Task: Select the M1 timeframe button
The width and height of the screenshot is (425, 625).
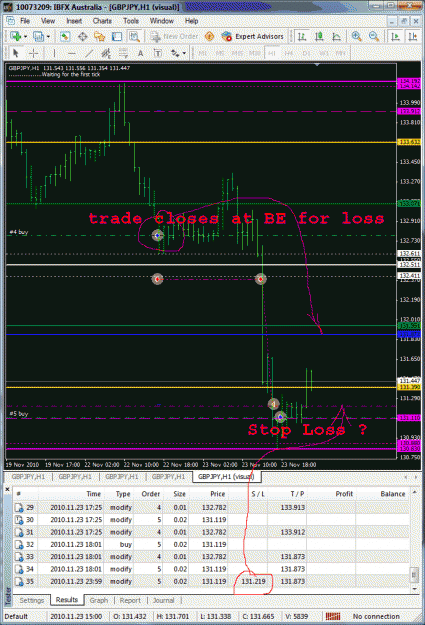Action: click(203, 53)
